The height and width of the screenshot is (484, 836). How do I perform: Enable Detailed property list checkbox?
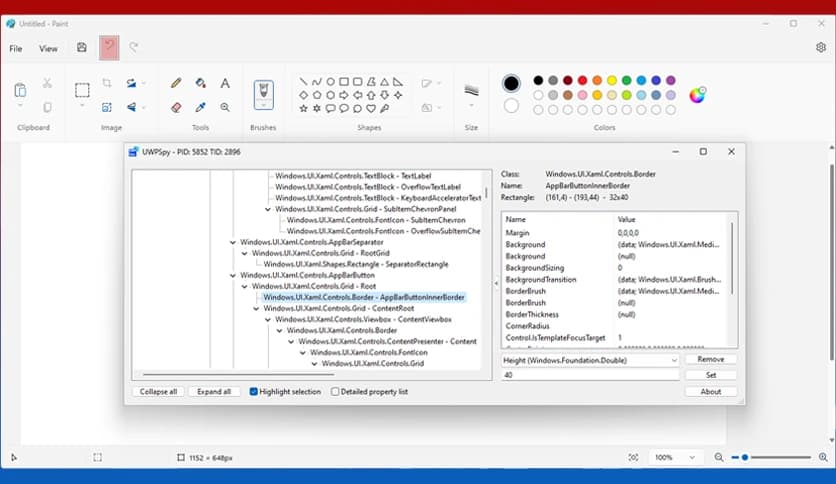pyautogui.click(x=335, y=392)
